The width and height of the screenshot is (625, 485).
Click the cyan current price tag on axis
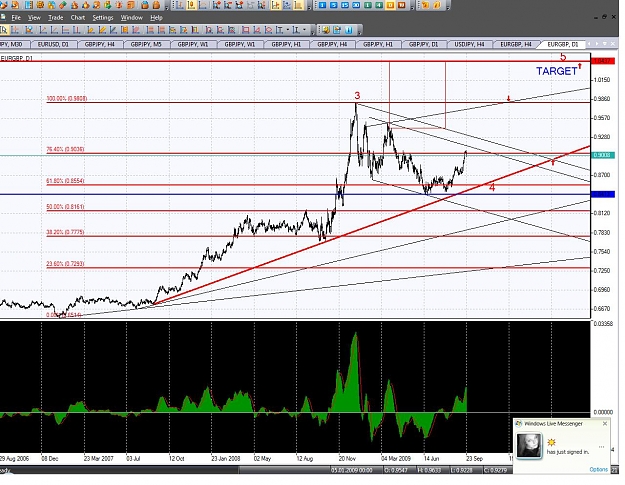tap(604, 155)
